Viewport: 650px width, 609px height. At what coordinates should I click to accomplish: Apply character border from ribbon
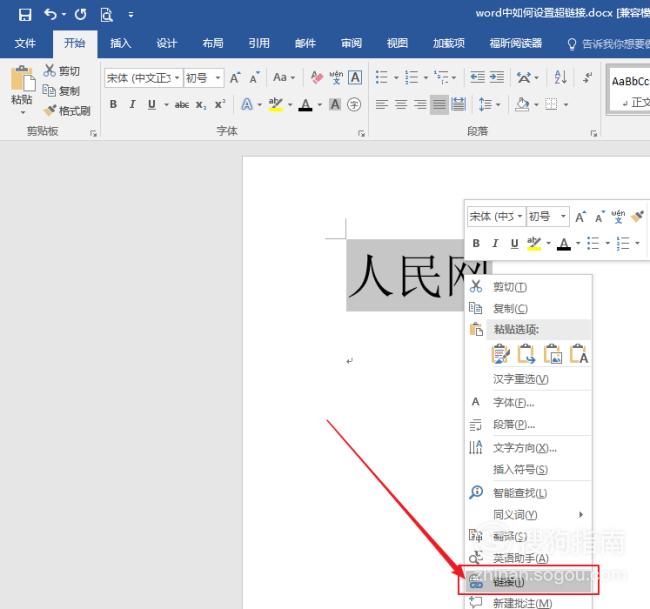355,78
